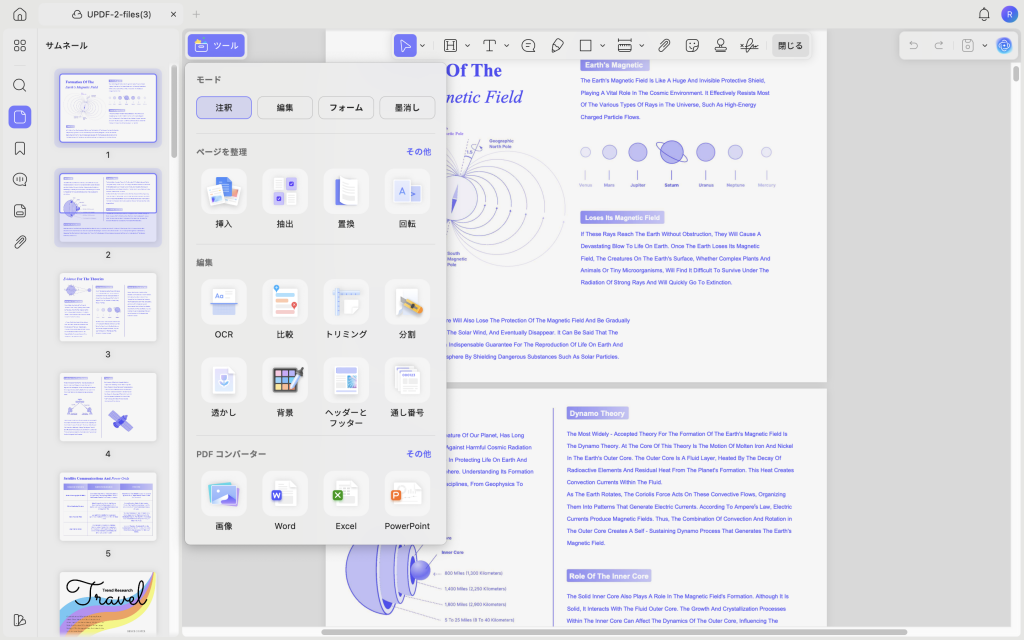
Task: Select the signature tool in toolbar
Action: (x=749, y=45)
